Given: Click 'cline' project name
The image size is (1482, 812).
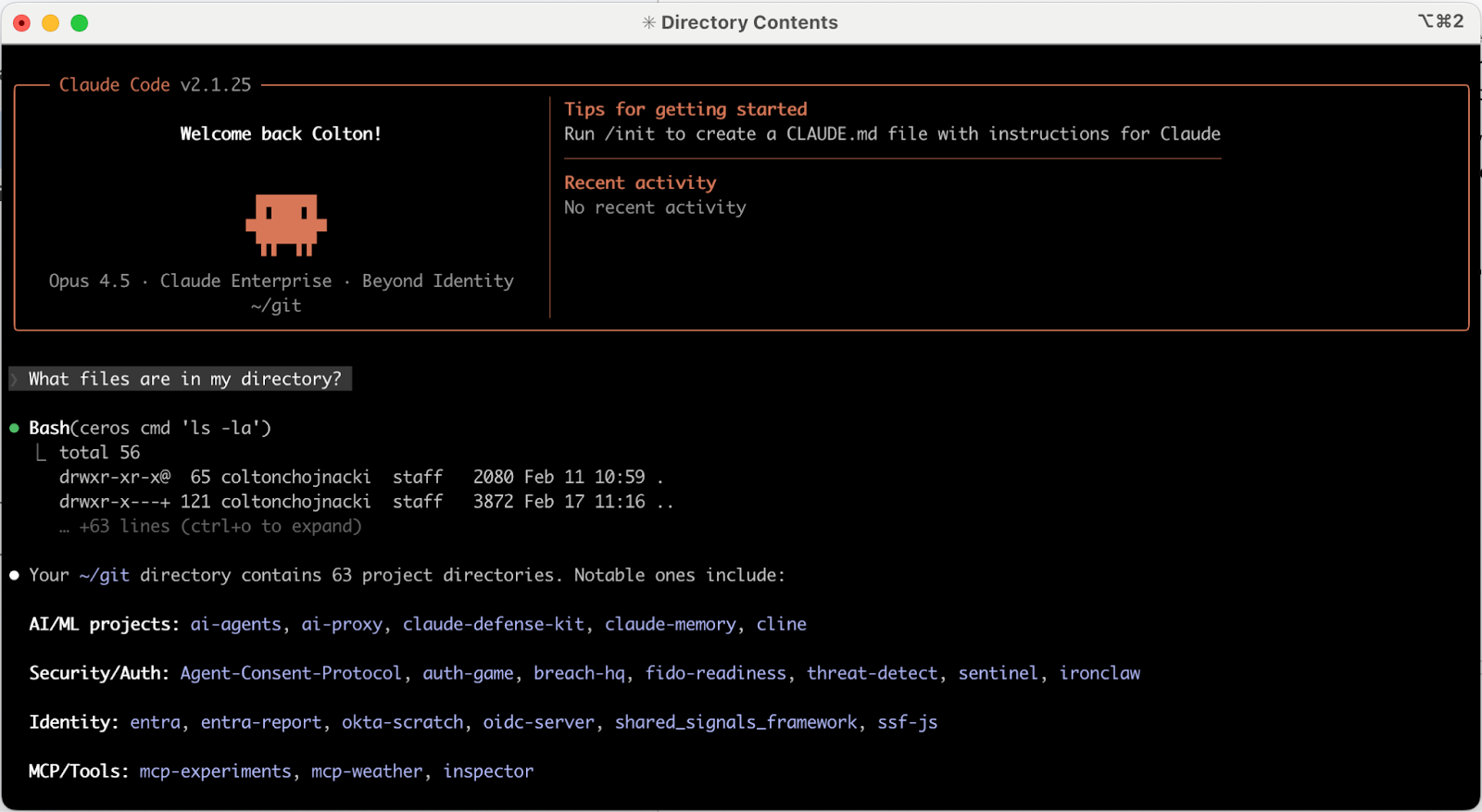Looking at the screenshot, I should (x=781, y=624).
